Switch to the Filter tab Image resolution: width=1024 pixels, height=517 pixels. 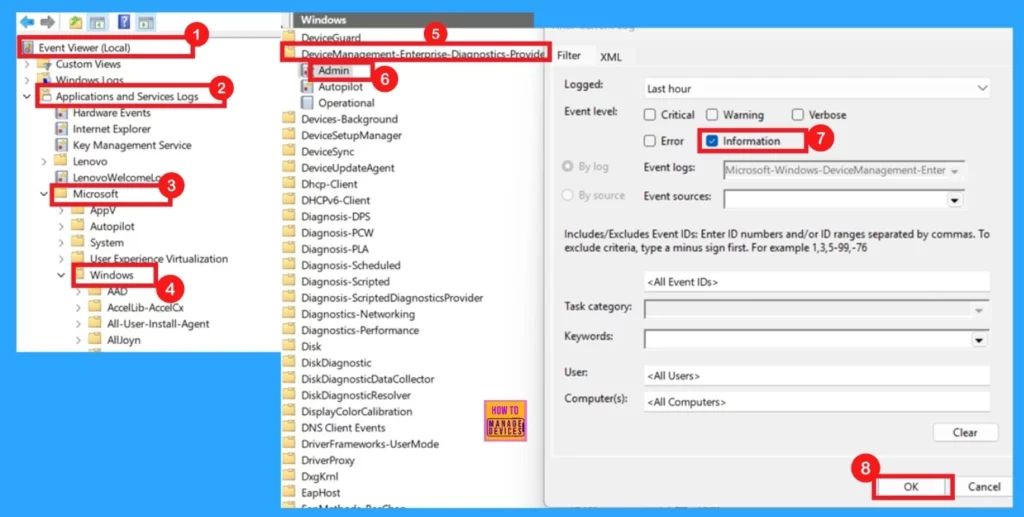[x=568, y=56]
